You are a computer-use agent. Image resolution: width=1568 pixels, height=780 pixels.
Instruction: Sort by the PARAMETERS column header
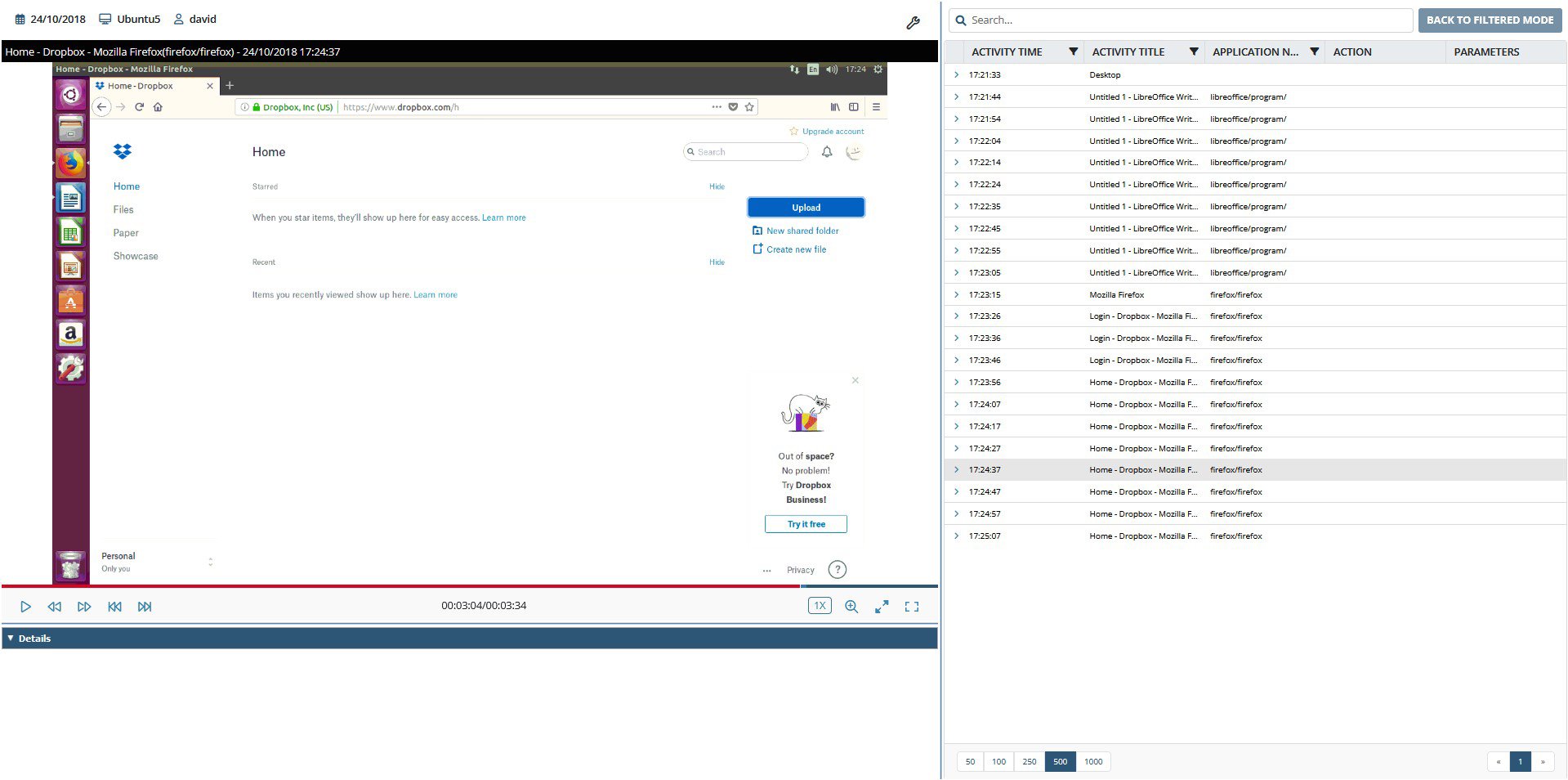click(x=1486, y=52)
